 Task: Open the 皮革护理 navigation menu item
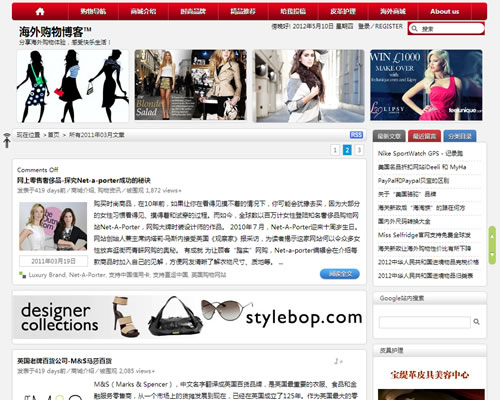click(343, 12)
